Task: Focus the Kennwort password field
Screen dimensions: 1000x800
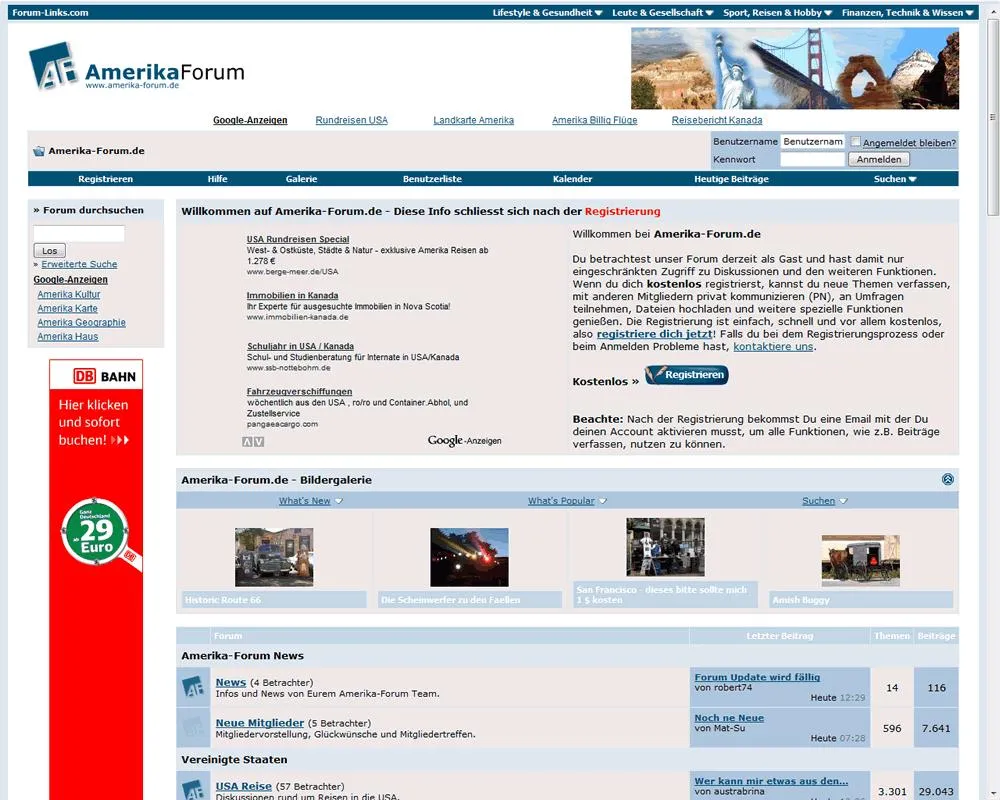Action: pyautogui.click(x=812, y=159)
